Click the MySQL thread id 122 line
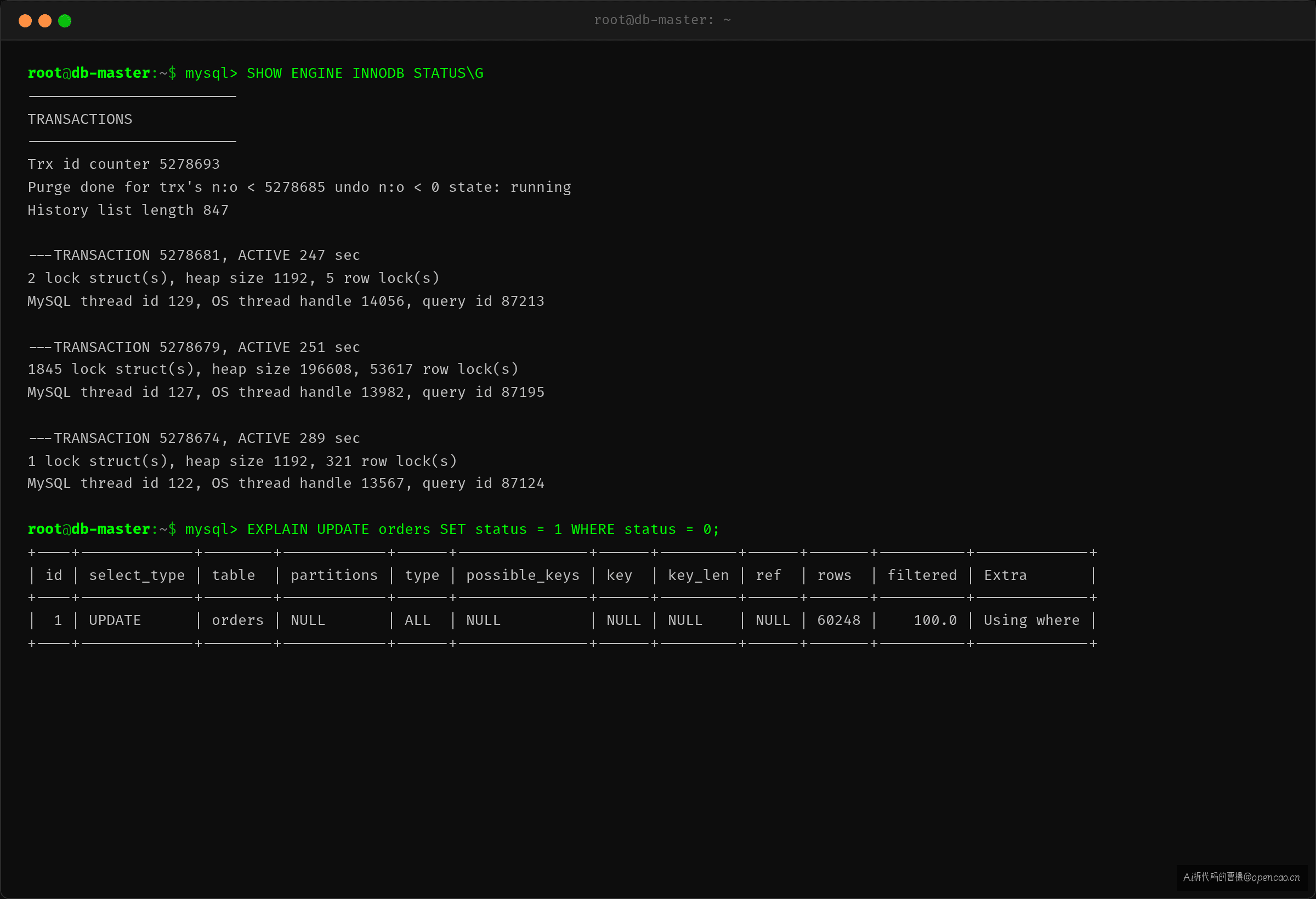 286,483
